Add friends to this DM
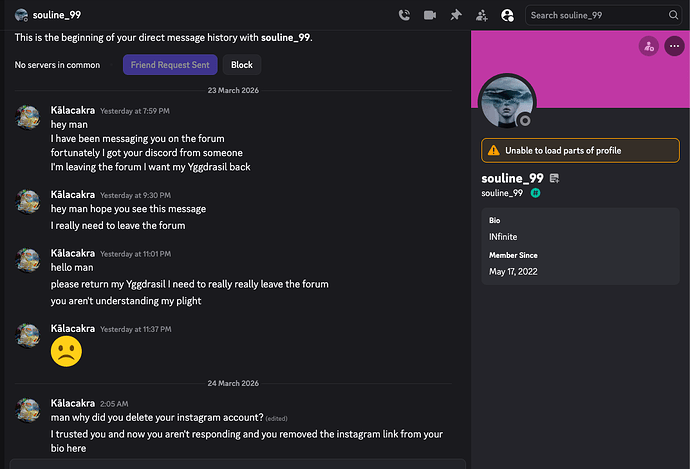The width and height of the screenshot is (690, 469). click(482, 15)
